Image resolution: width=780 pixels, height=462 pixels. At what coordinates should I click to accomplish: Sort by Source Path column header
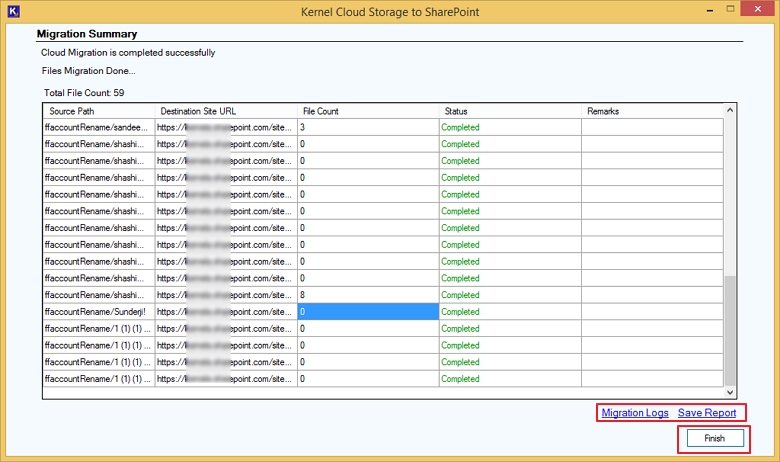[99, 111]
